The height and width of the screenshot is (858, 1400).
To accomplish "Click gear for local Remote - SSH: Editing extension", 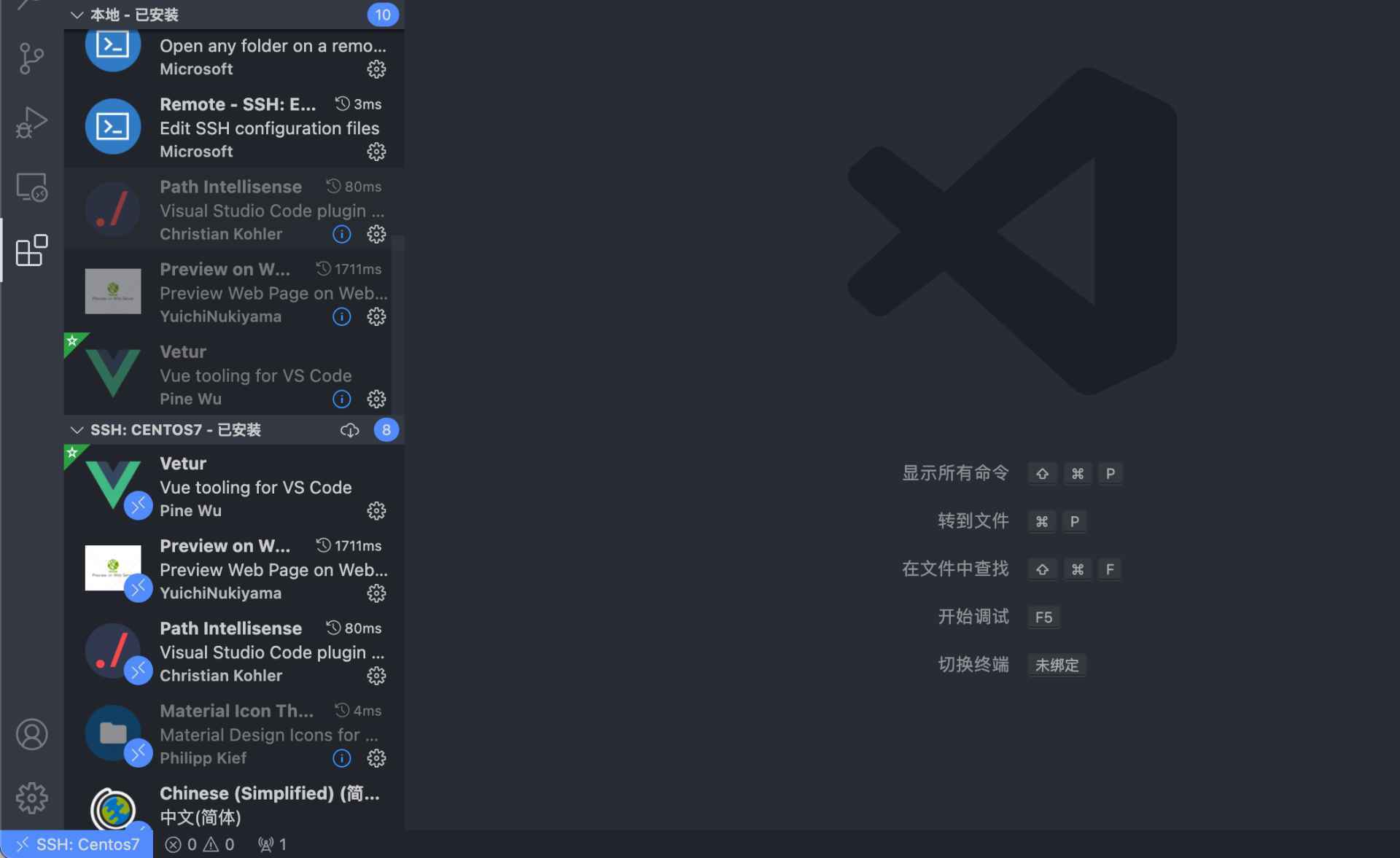I will (376, 152).
